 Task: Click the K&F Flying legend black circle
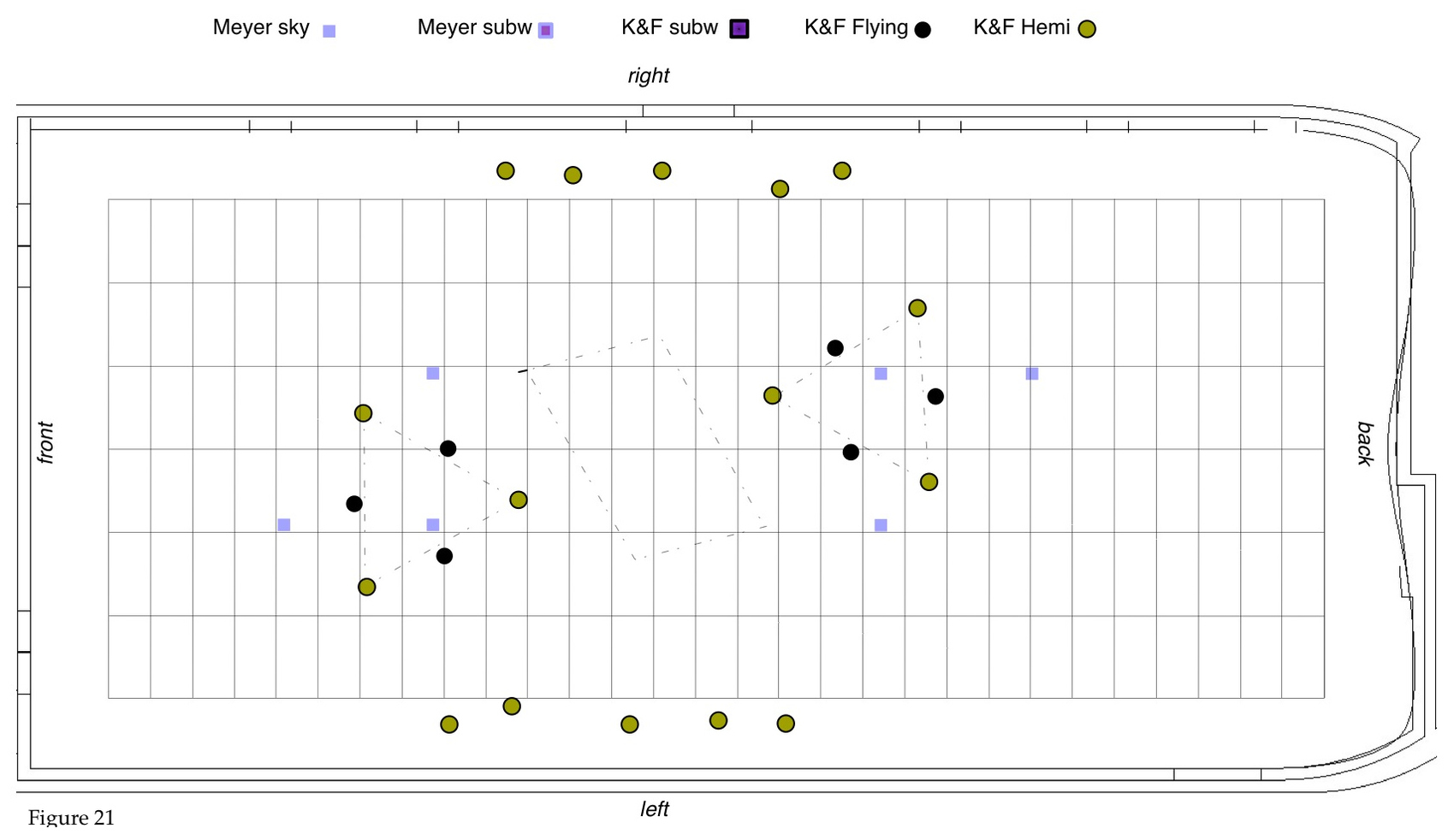[x=922, y=30]
